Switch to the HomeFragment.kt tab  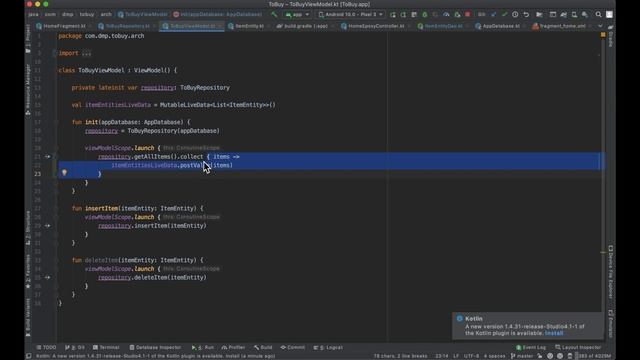click(61, 26)
